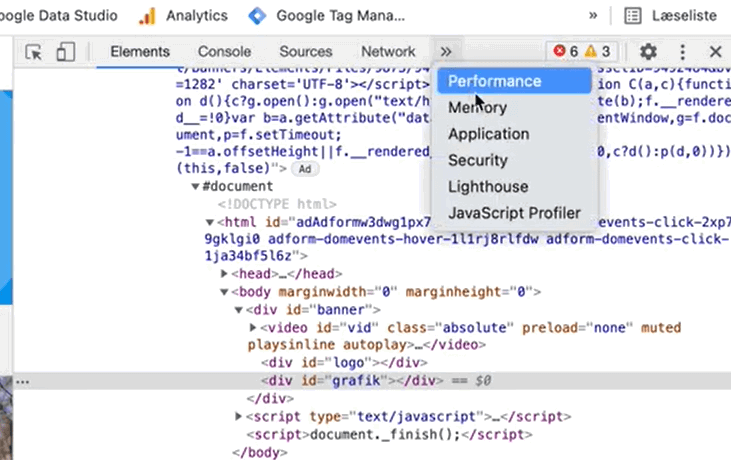
Task: Open the DevTools three-dot menu
Action: (x=683, y=52)
